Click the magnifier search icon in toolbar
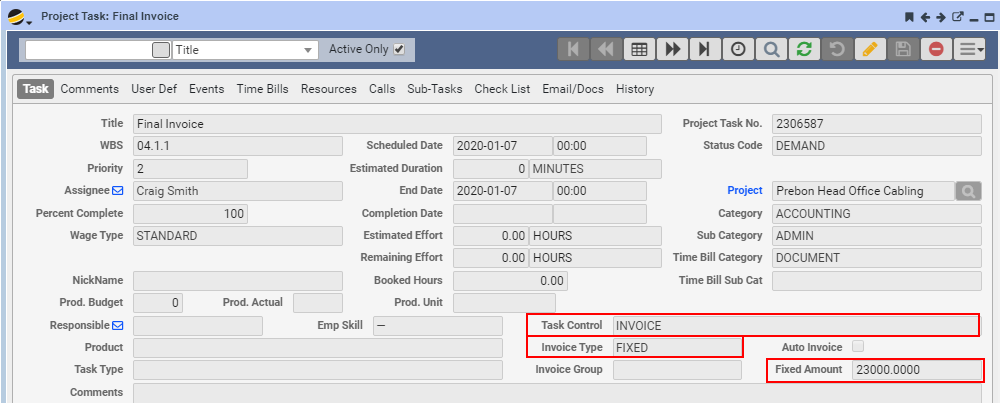This screenshot has height=403, width=1000. [771, 49]
